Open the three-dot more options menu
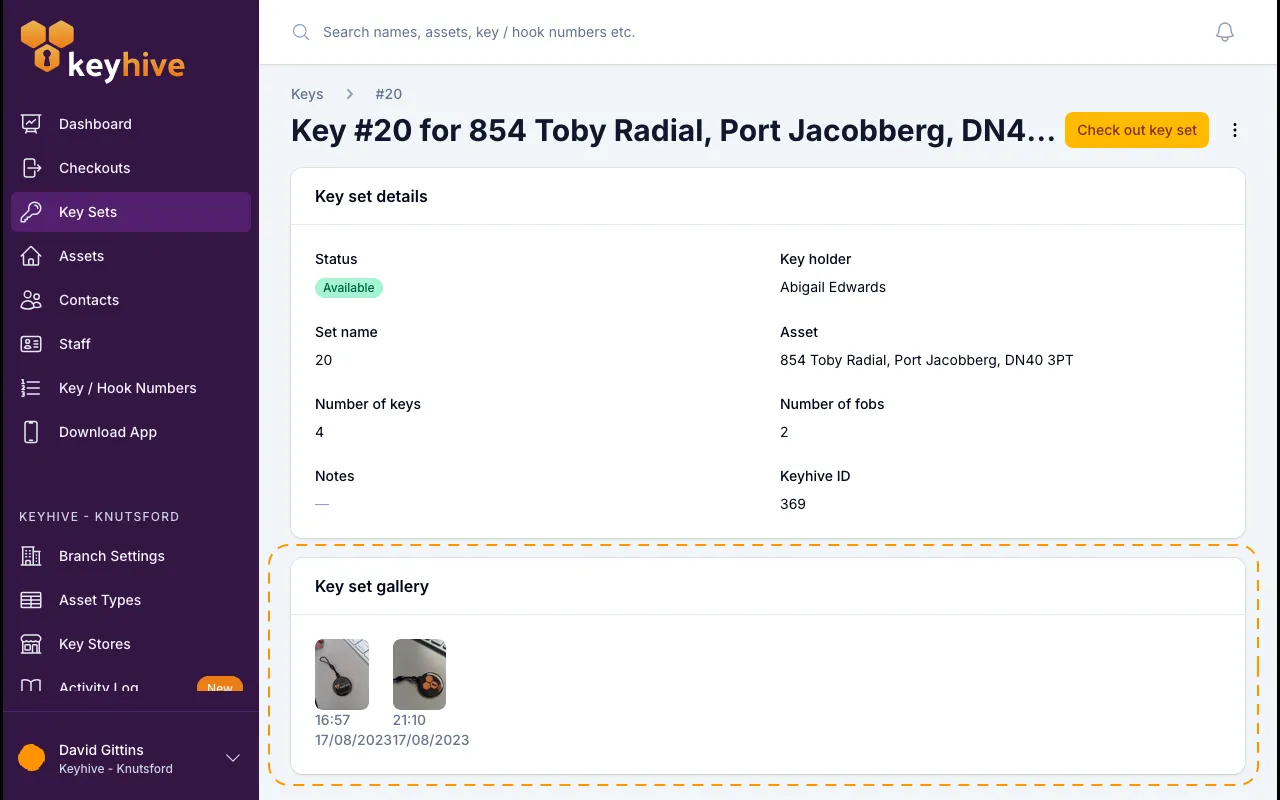The image size is (1280, 800). 1235,130
